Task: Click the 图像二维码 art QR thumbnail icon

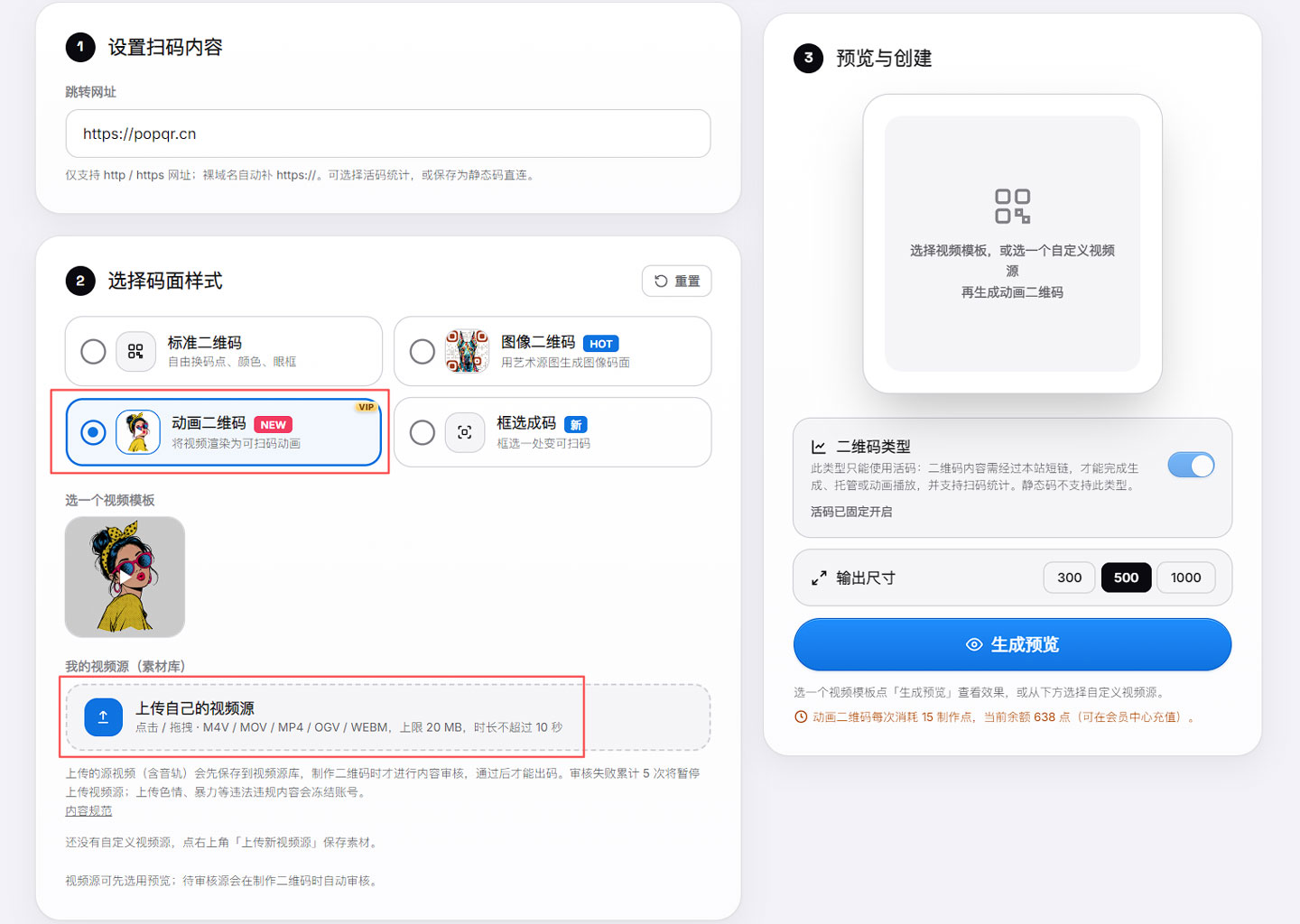Action: 467,351
